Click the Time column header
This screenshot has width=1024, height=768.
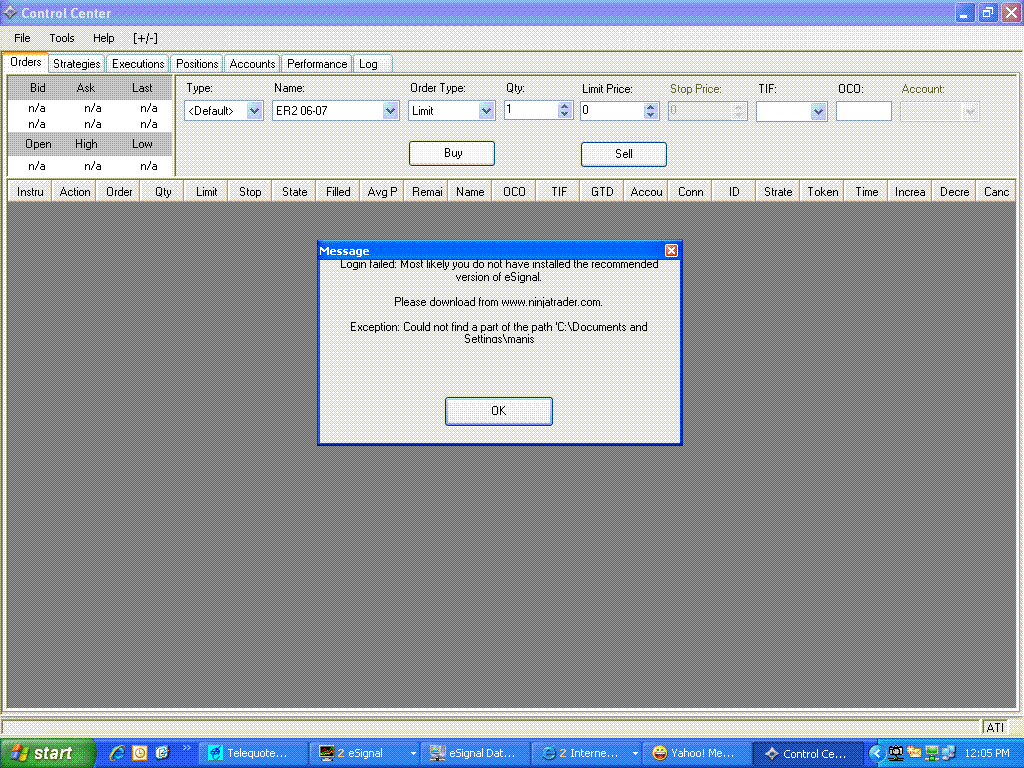coord(867,192)
